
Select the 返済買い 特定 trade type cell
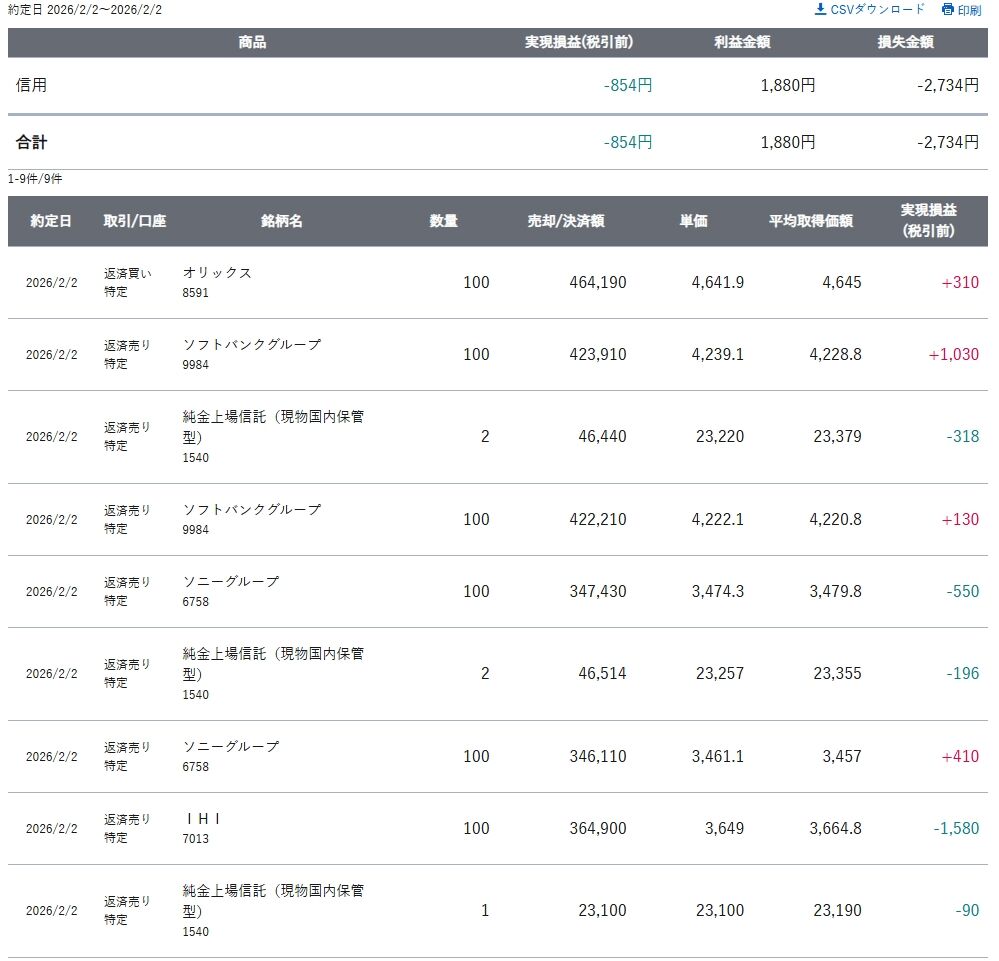point(127,282)
